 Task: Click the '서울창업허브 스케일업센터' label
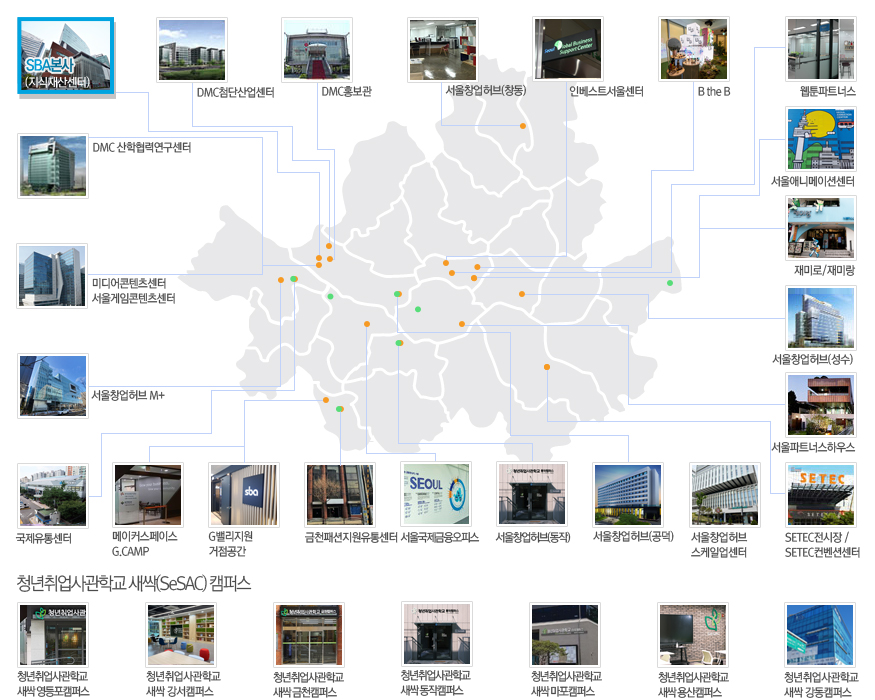719,545
